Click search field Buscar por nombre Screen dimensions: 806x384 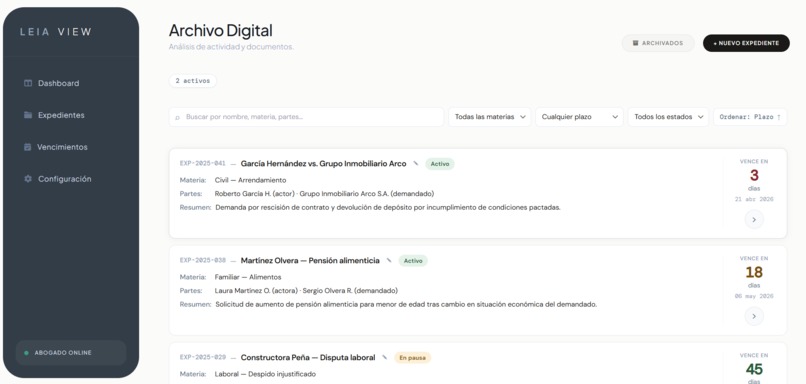tap(306, 117)
